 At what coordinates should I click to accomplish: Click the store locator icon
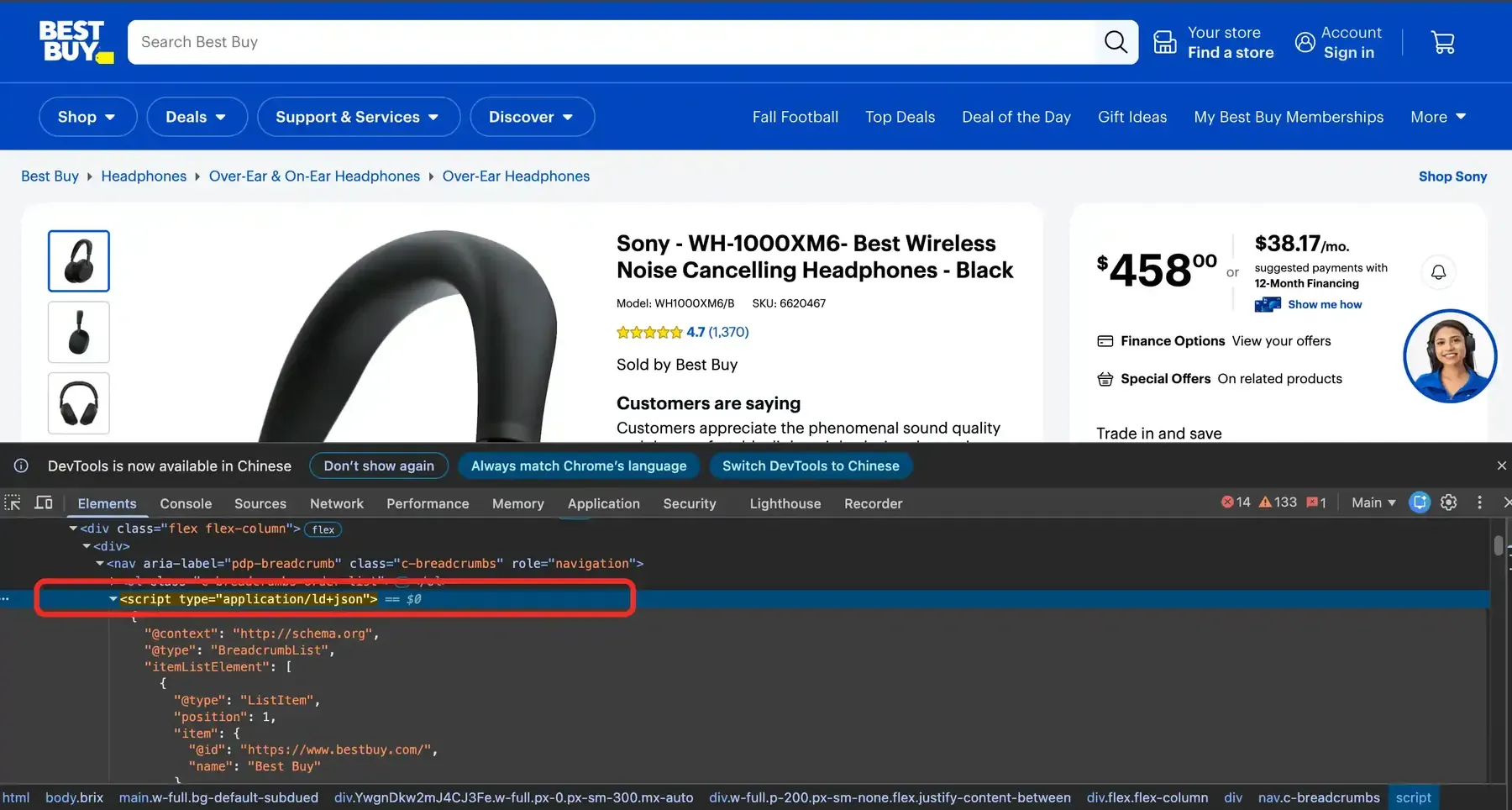1165,42
